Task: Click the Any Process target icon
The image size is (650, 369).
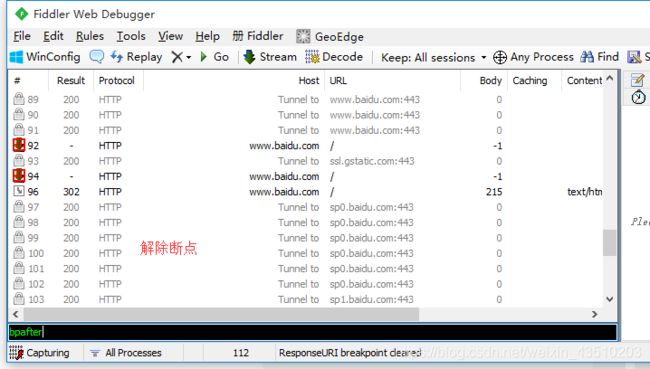Action: pos(500,57)
